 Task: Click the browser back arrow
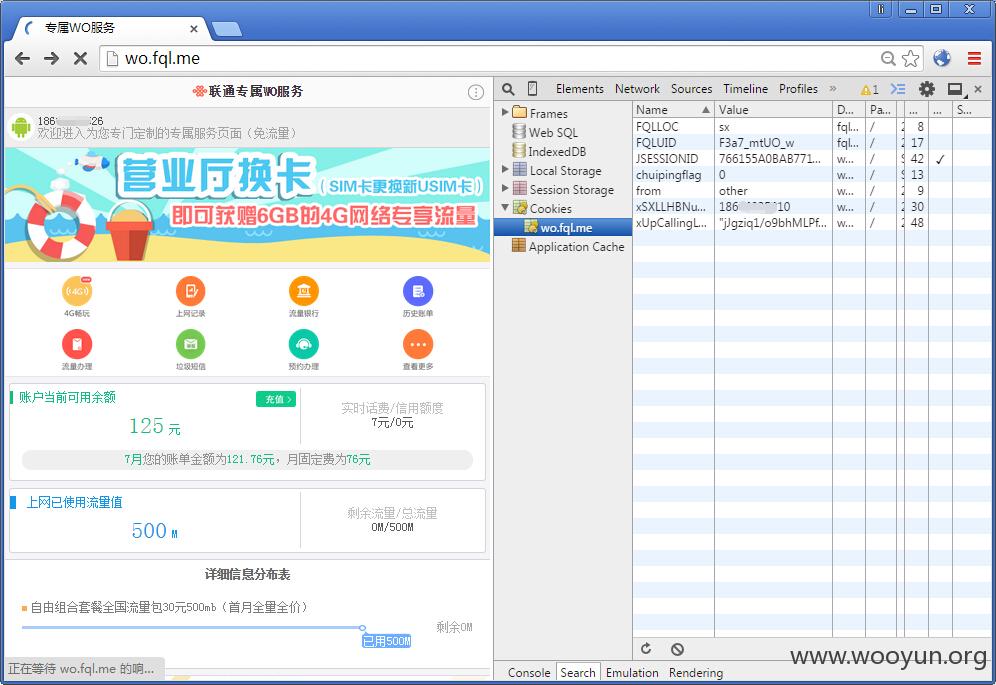click(x=22, y=58)
